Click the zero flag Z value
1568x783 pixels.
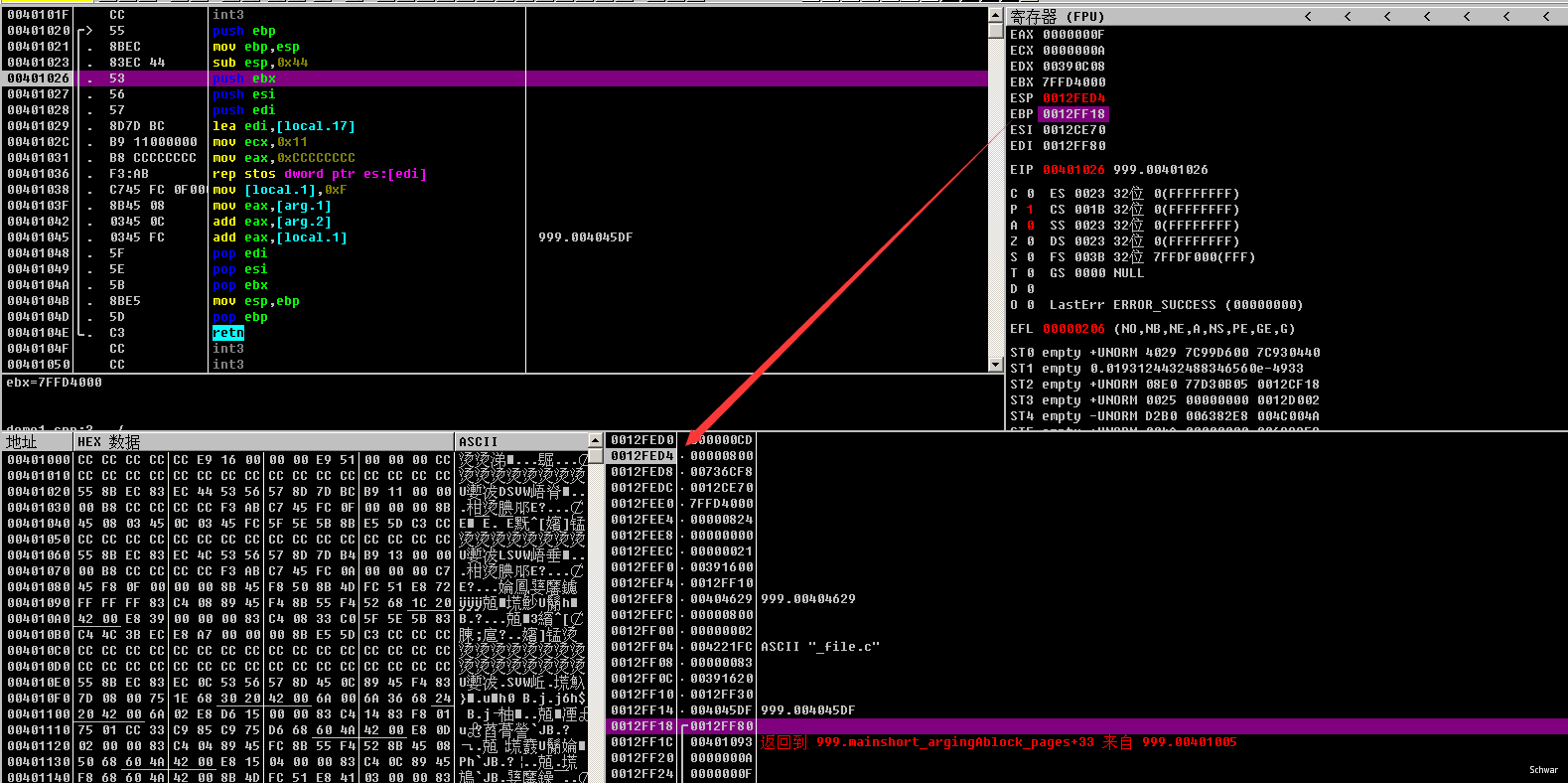1030,241
